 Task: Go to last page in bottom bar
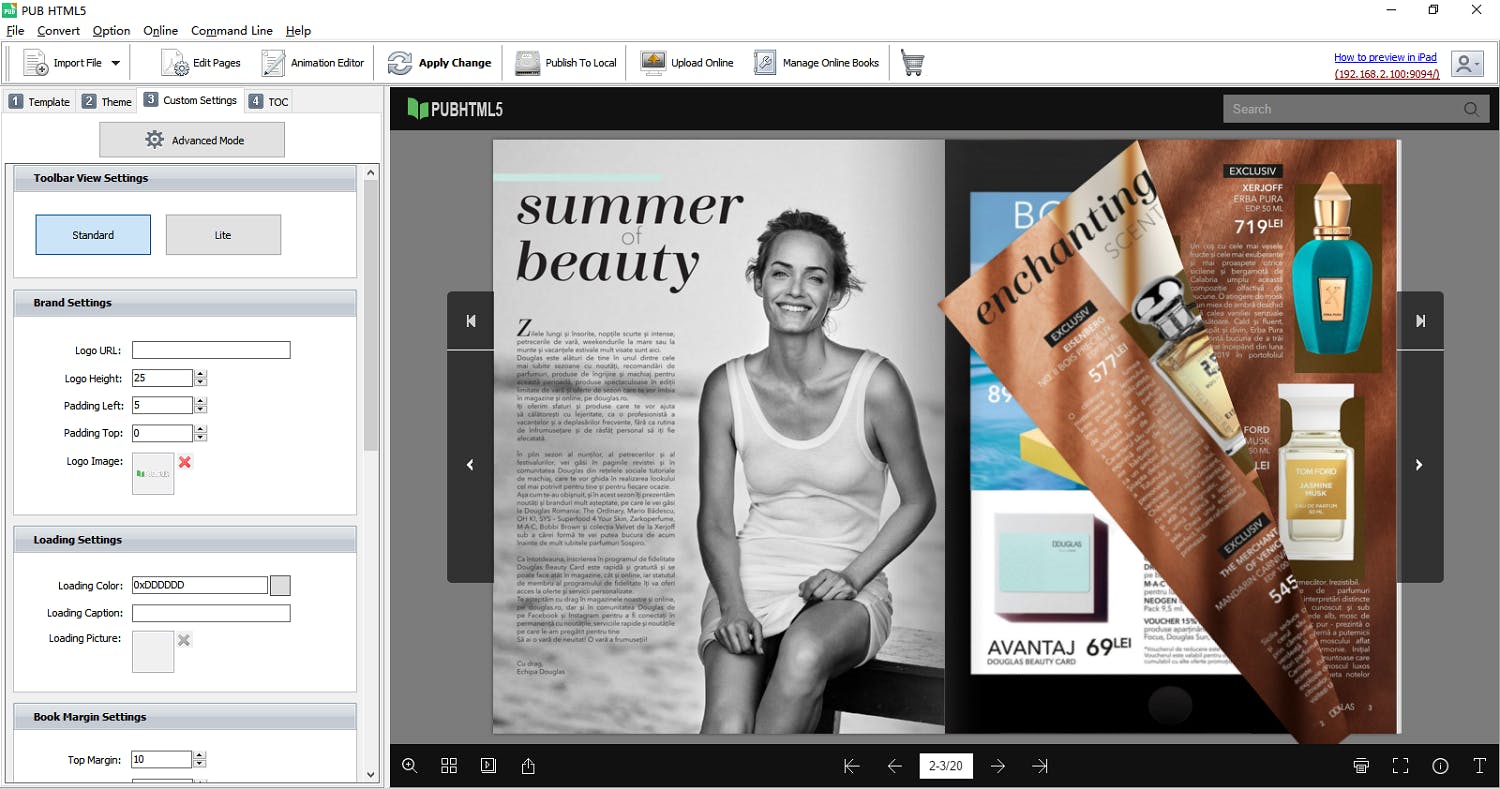coord(1040,766)
